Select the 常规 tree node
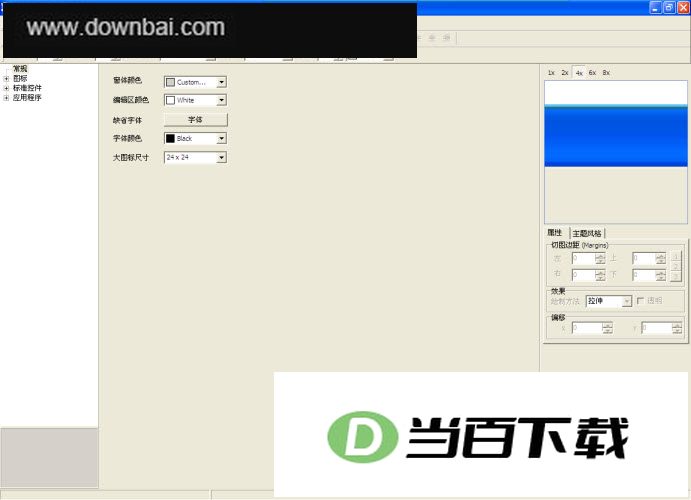The image size is (691, 500). pos(20,69)
